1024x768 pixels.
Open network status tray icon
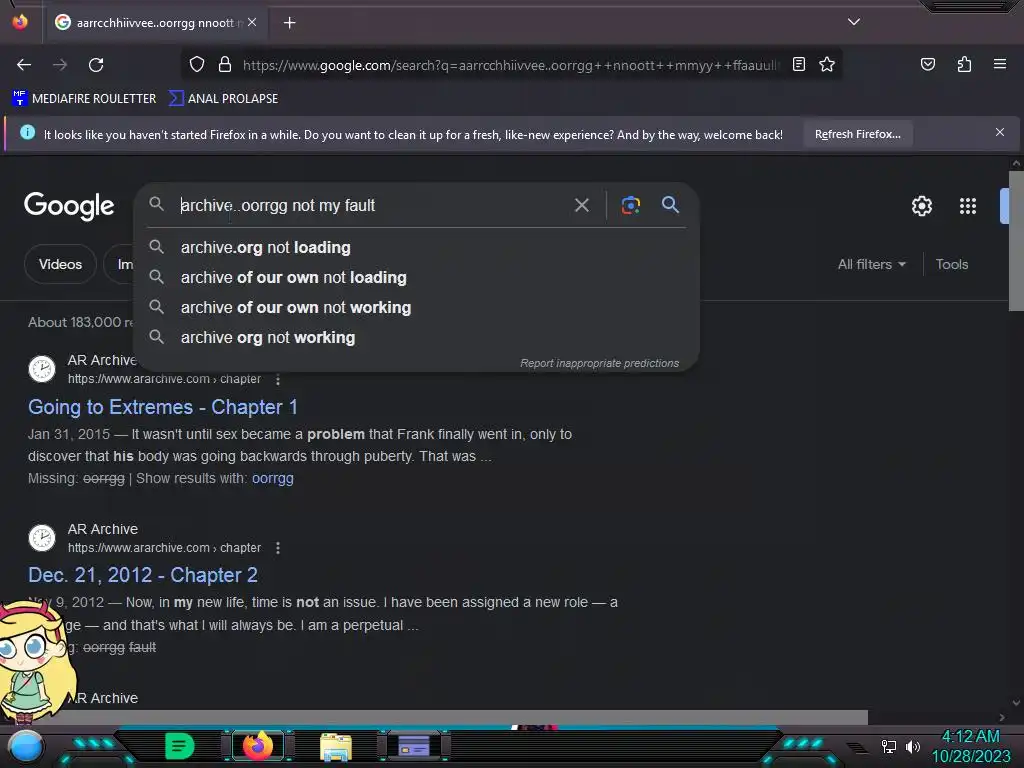click(x=888, y=746)
